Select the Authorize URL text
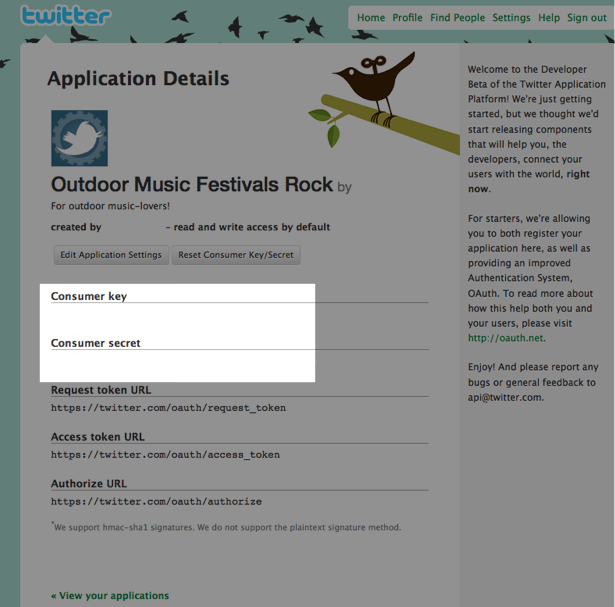Viewport: 615px width, 607px height. click(x=156, y=502)
